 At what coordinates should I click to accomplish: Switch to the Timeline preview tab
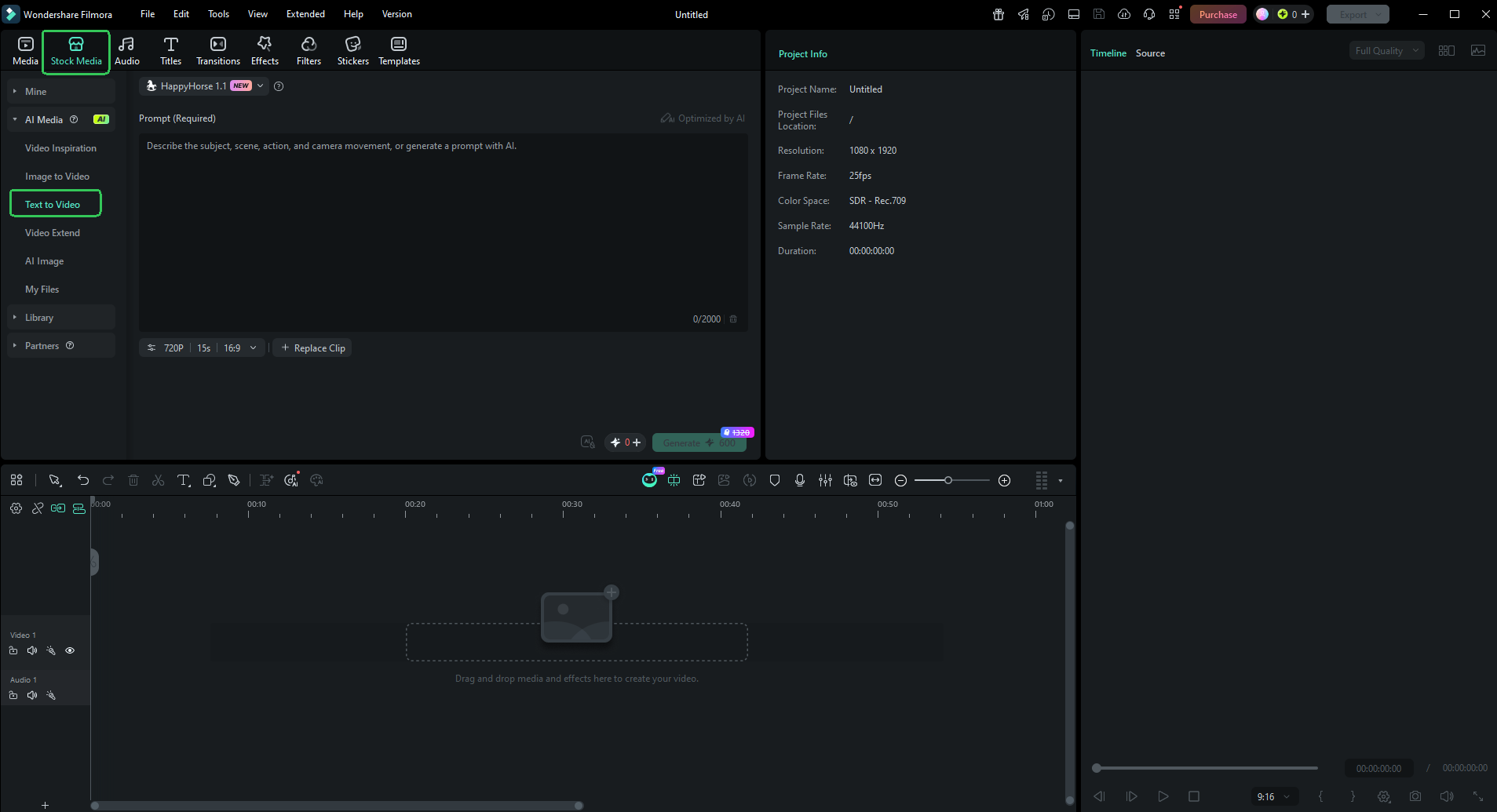pos(1108,53)
